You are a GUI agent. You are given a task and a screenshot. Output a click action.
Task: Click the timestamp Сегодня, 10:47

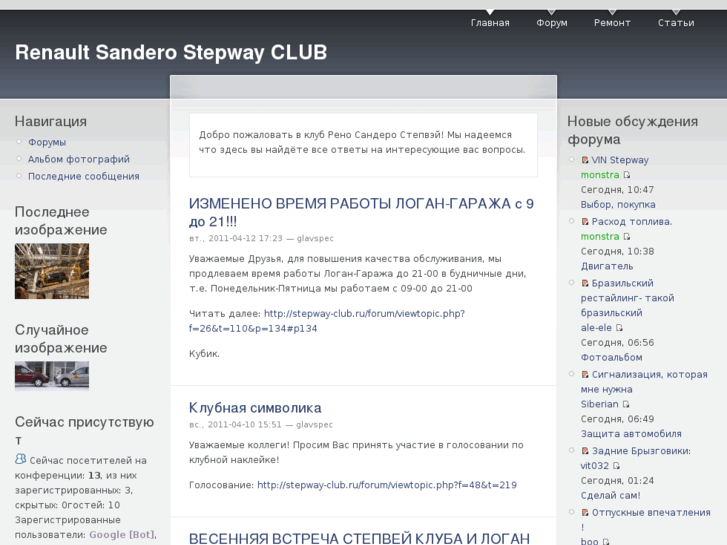click(x=617, y=190)
